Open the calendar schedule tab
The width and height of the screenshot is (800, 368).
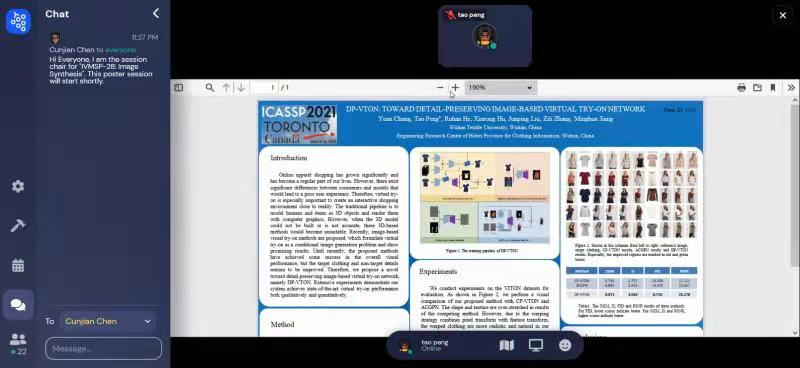click(18, 265)
